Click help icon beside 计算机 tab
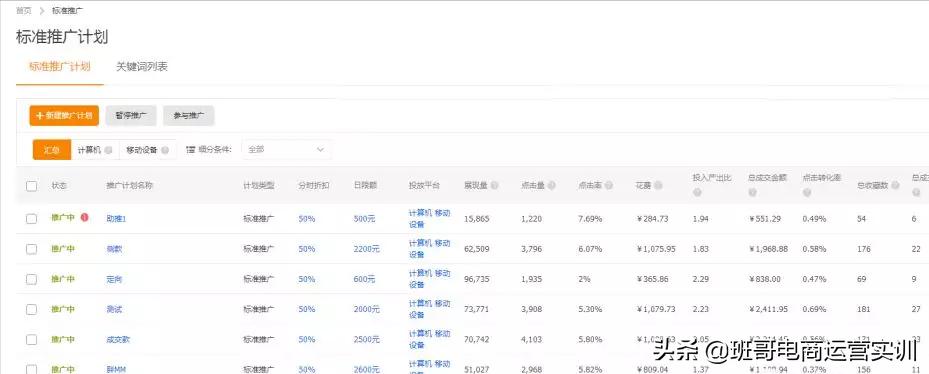 coord(108,150)
